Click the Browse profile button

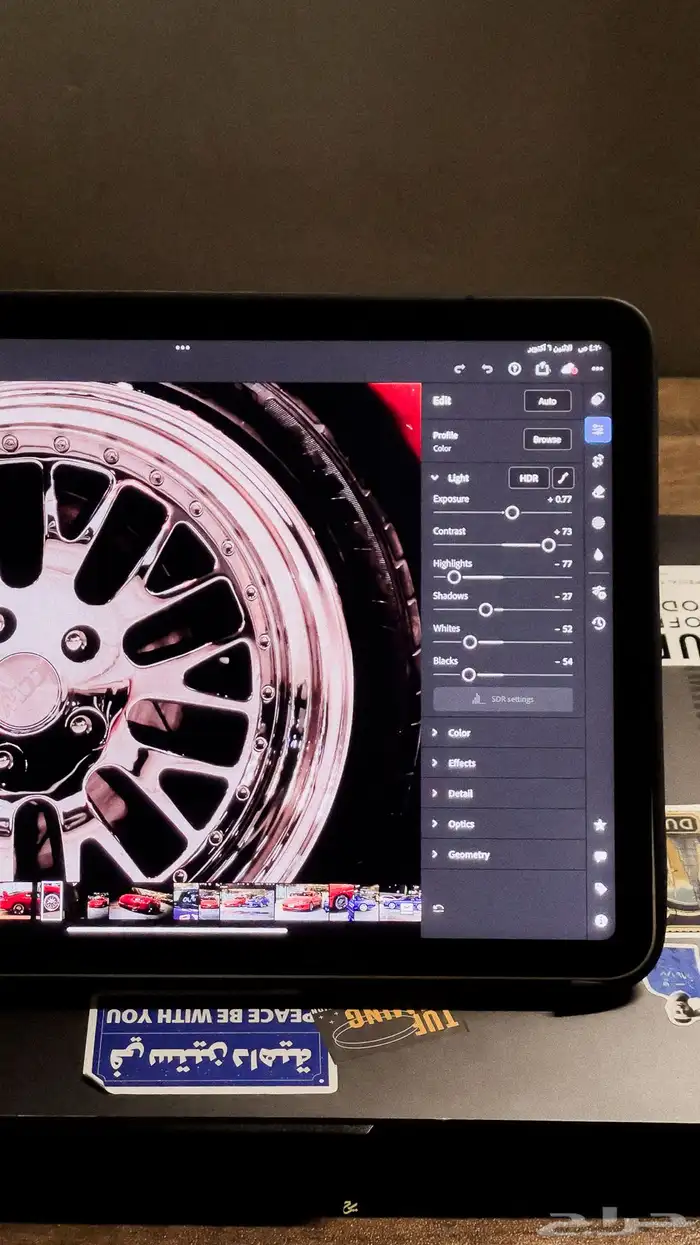coord(547,439)
